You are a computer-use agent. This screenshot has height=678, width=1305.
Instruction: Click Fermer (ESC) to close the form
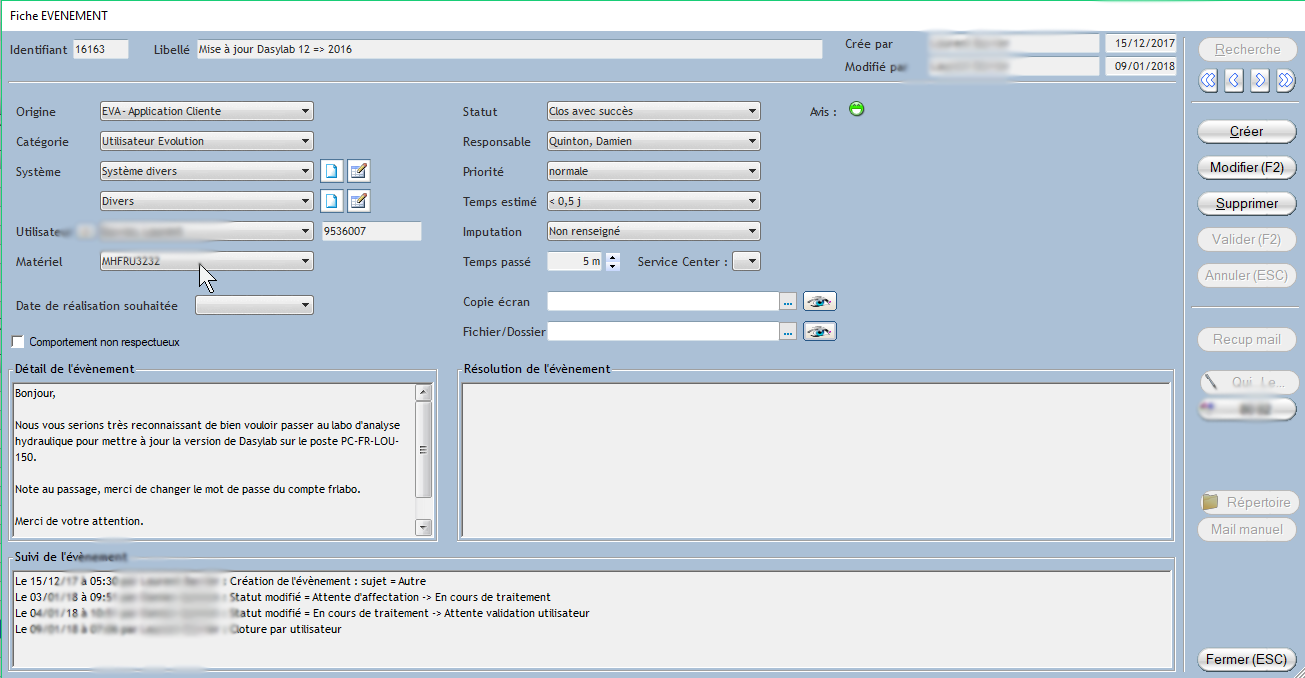(x=1246, y=660)
